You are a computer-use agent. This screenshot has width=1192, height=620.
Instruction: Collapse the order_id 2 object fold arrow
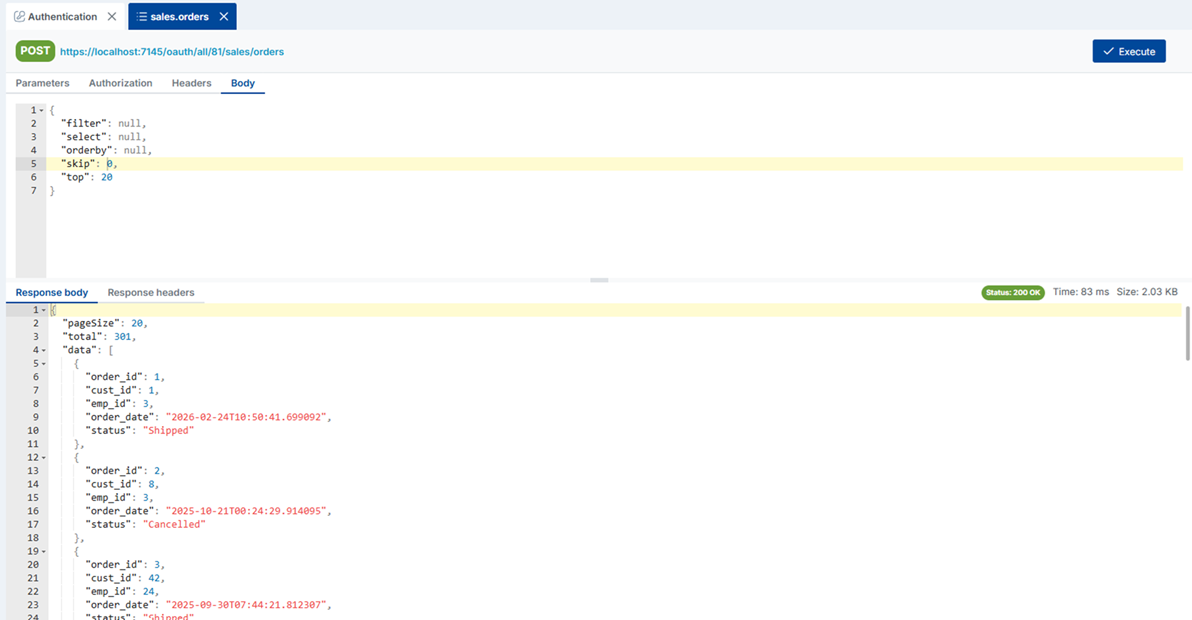(43, 456)
